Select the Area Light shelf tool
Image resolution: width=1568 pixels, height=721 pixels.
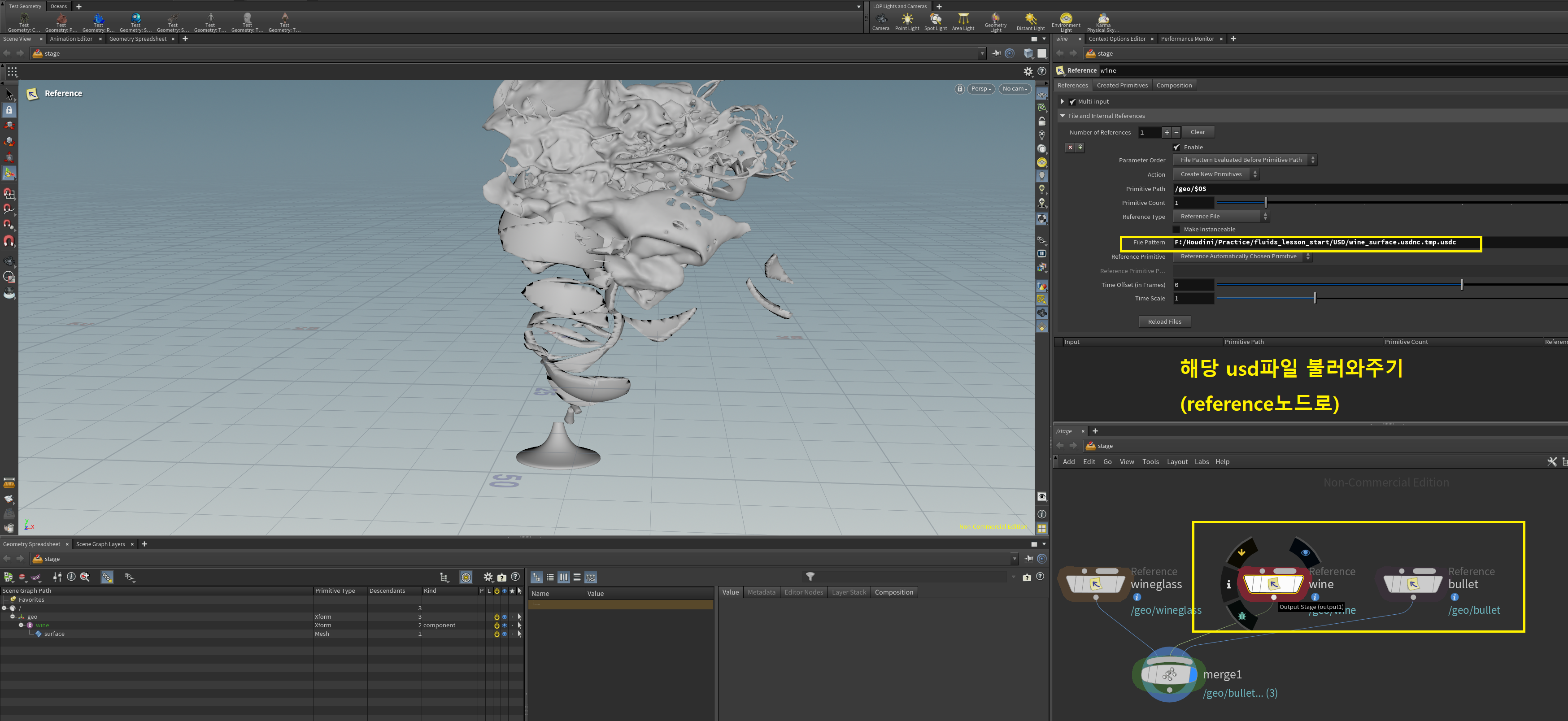(x=963, y=21)
